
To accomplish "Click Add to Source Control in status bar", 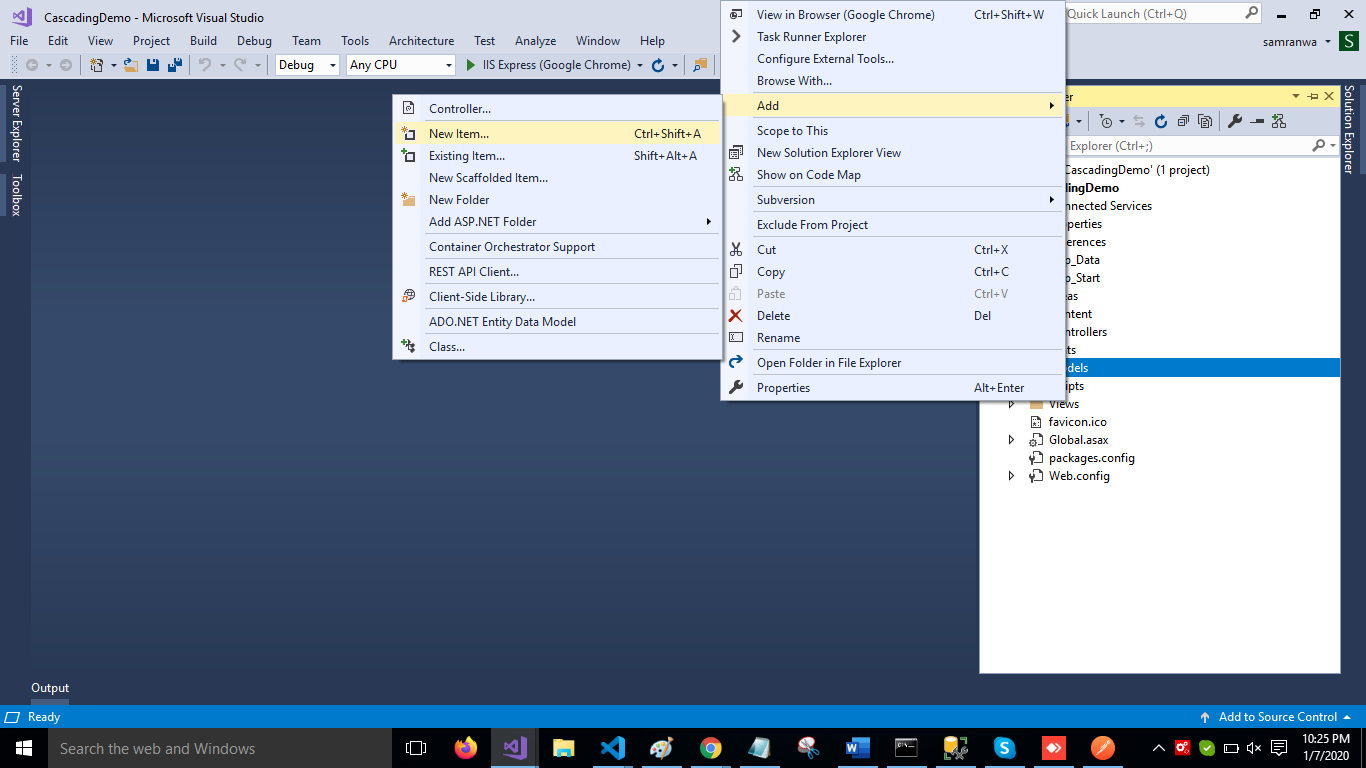I will (1277, 717).
